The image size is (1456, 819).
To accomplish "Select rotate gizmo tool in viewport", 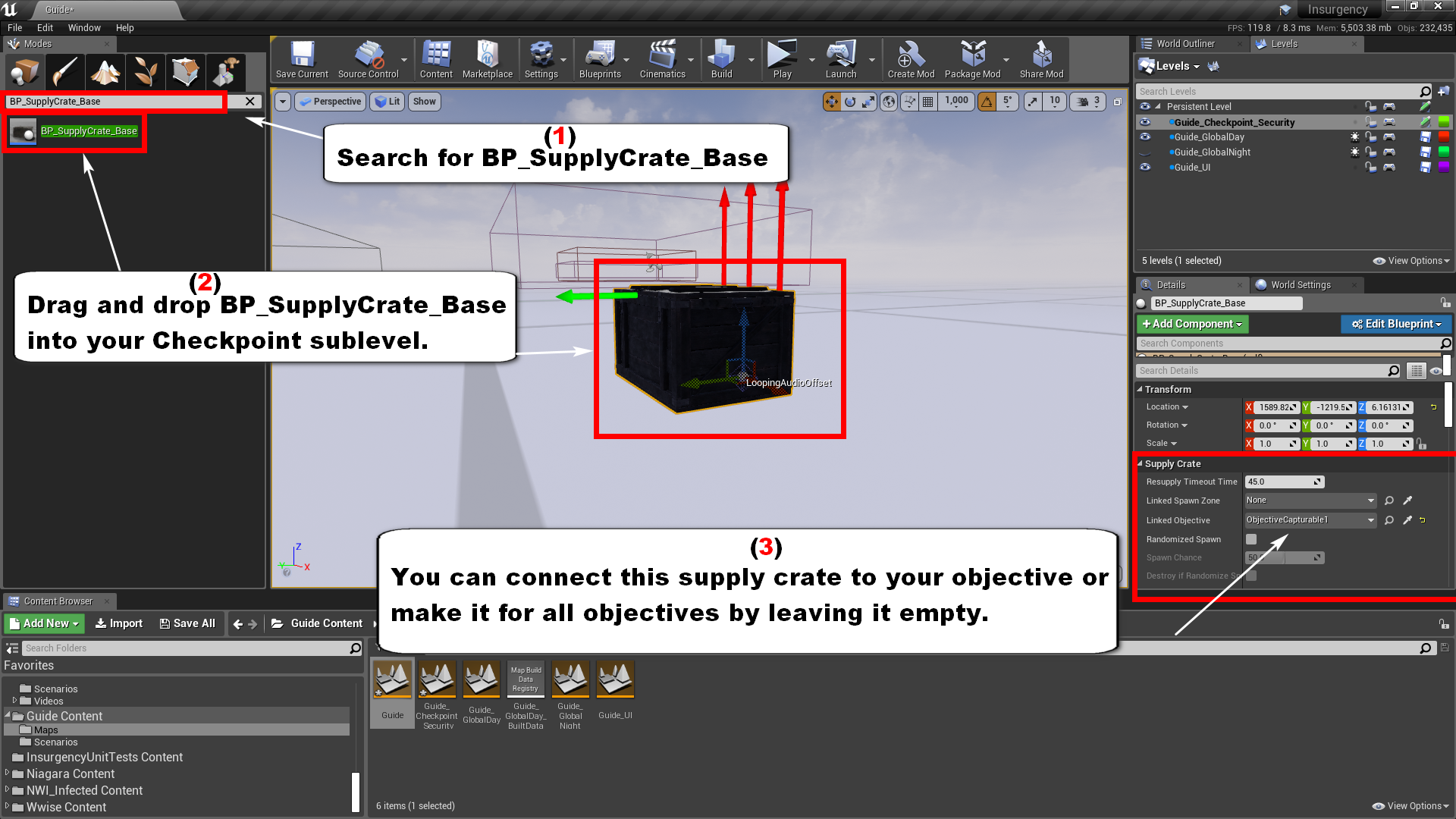I will pyautogui.click(x=850, y=102).
